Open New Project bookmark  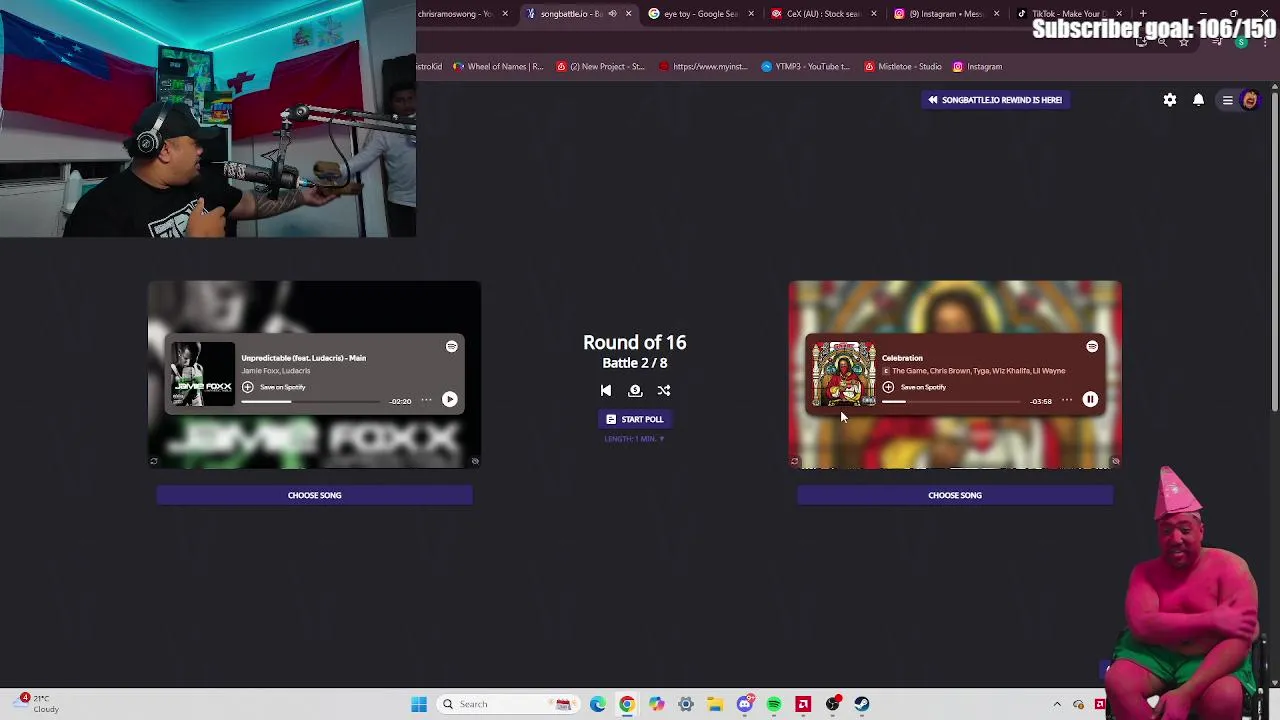point(601,67)
